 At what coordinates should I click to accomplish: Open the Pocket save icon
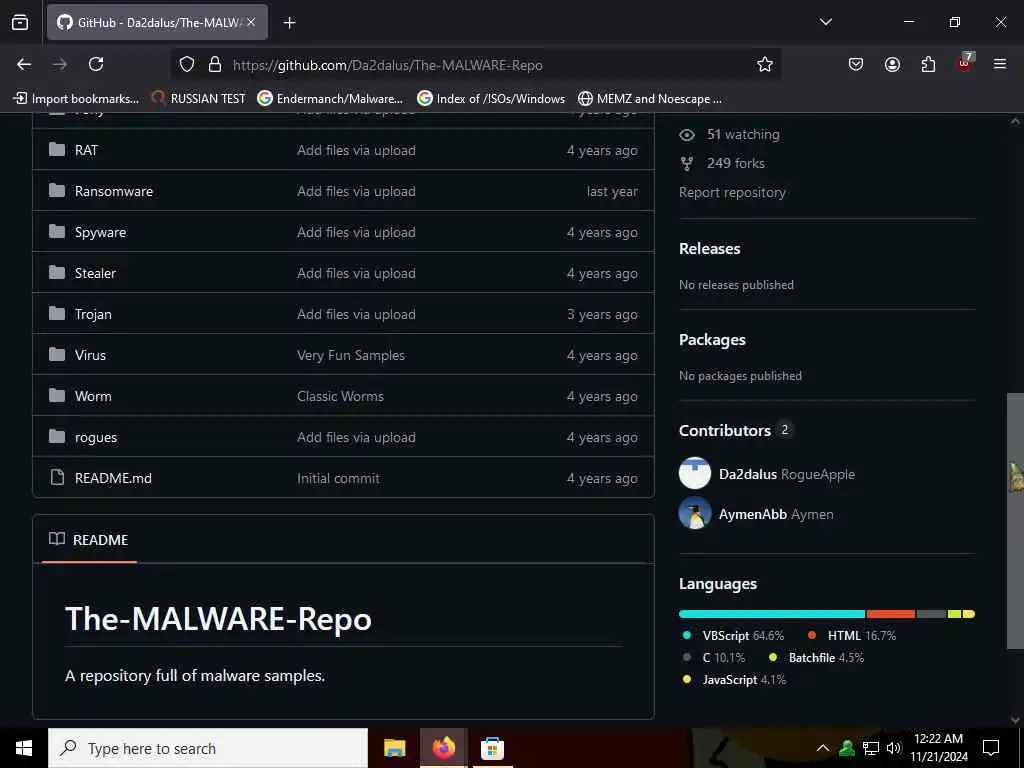(x=856, y=64)
